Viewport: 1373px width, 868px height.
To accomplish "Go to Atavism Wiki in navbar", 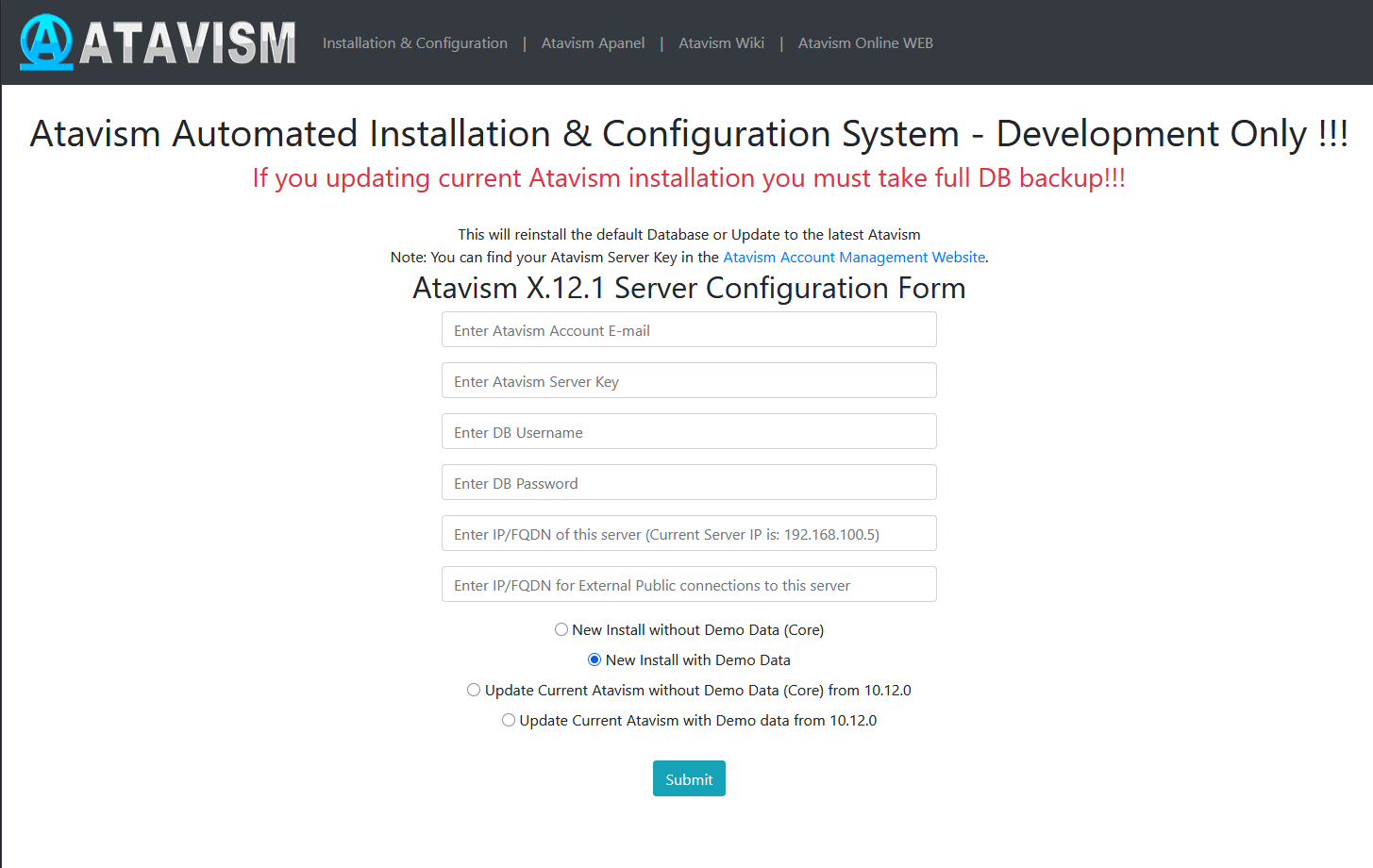I will [721, 43].
